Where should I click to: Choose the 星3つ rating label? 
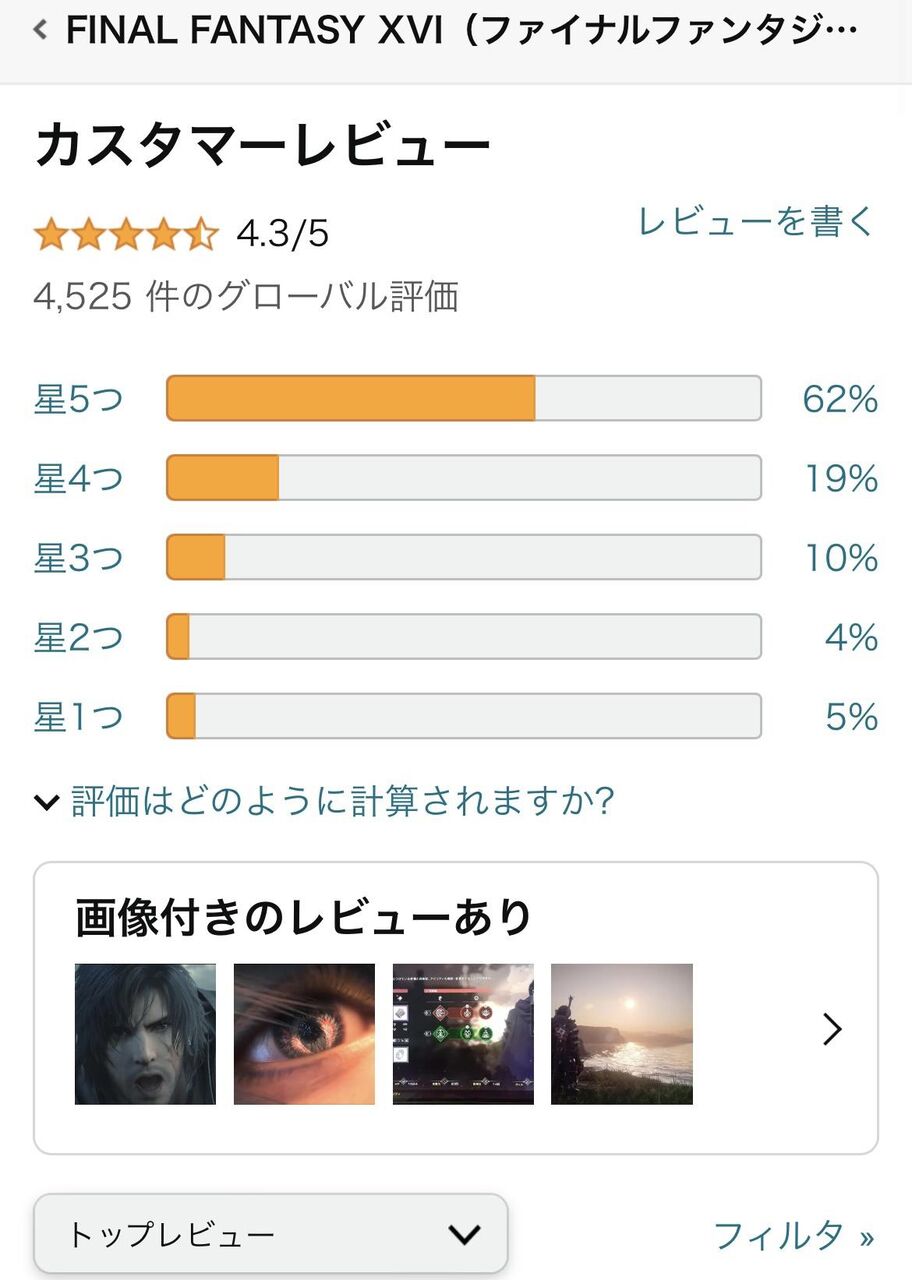pyautogui.click(x=78, y=558)
